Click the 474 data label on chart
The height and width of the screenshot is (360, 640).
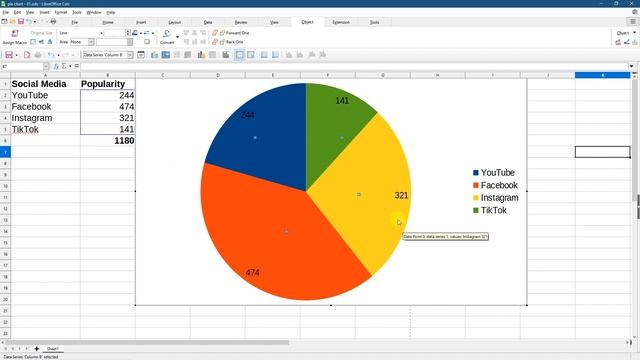click(252, 272)
